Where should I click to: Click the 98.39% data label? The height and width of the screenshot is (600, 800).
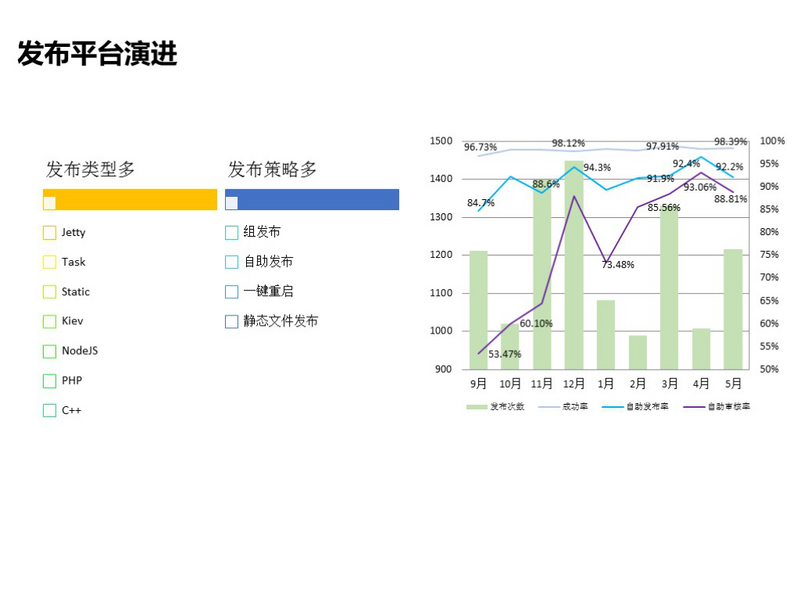pos(731,141)
